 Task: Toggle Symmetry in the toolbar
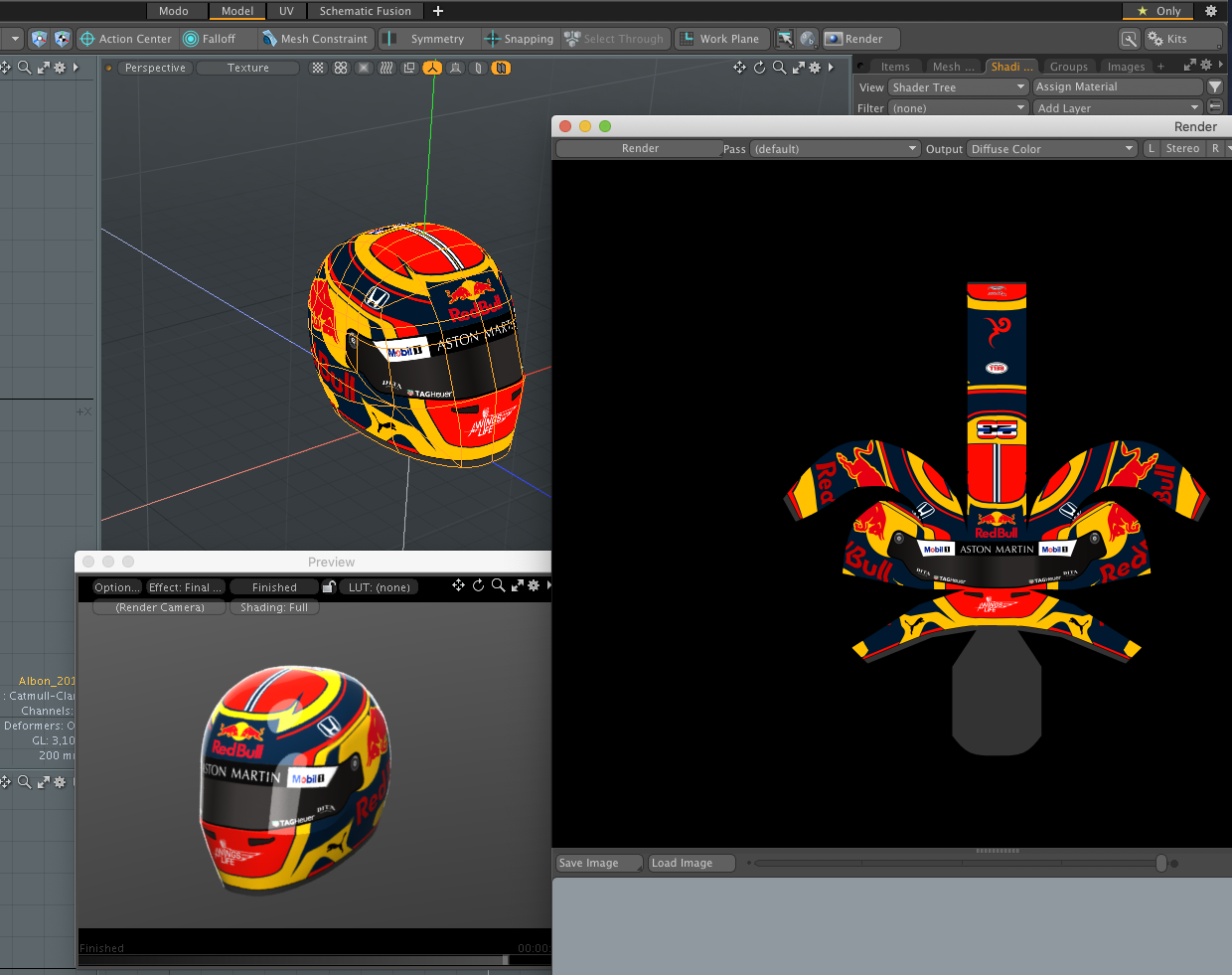tap(425, 39)
